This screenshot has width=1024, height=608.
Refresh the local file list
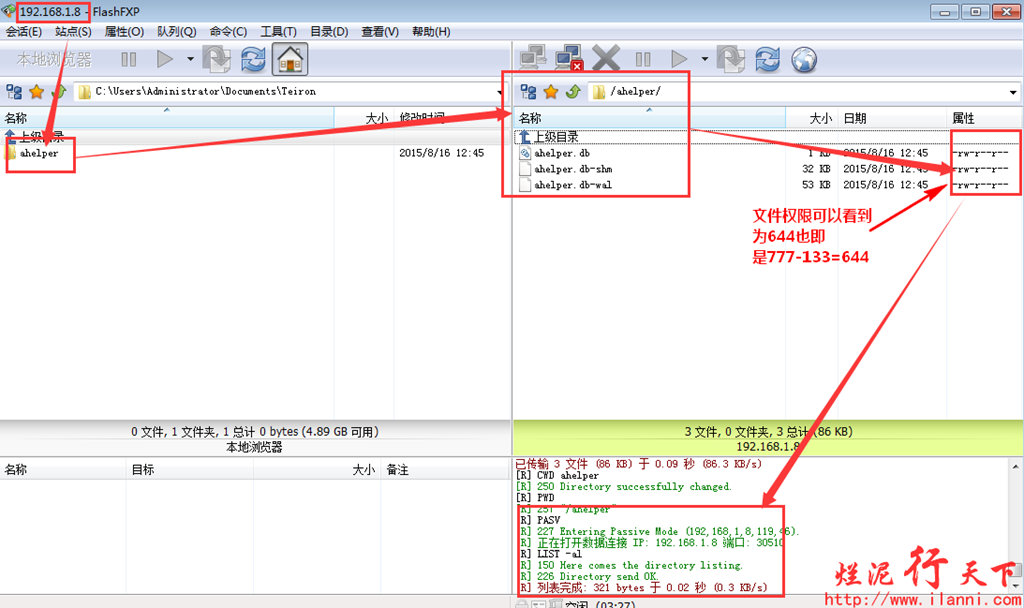pos(254,59)
